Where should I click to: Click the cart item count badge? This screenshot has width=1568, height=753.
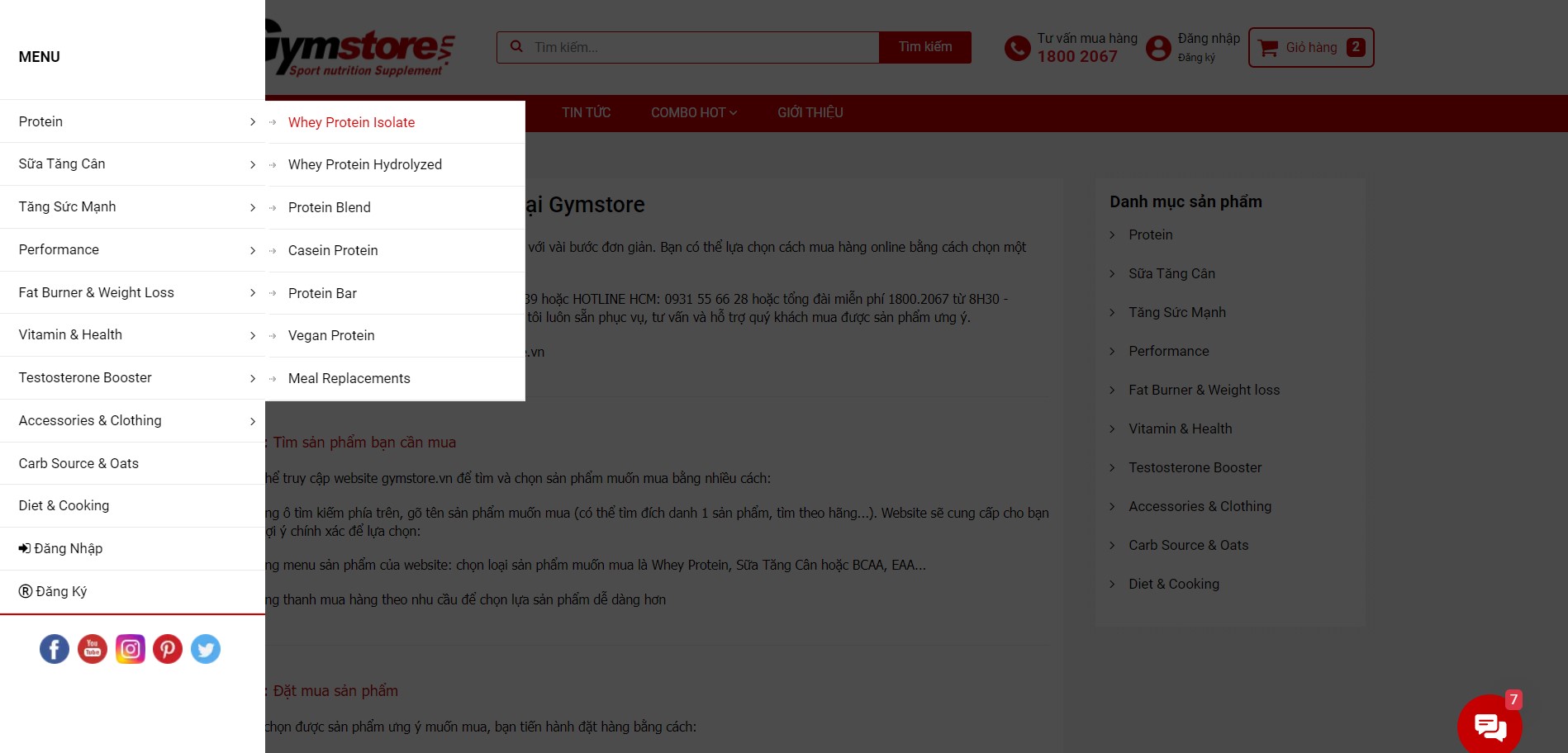click(x=1356, y=47)
